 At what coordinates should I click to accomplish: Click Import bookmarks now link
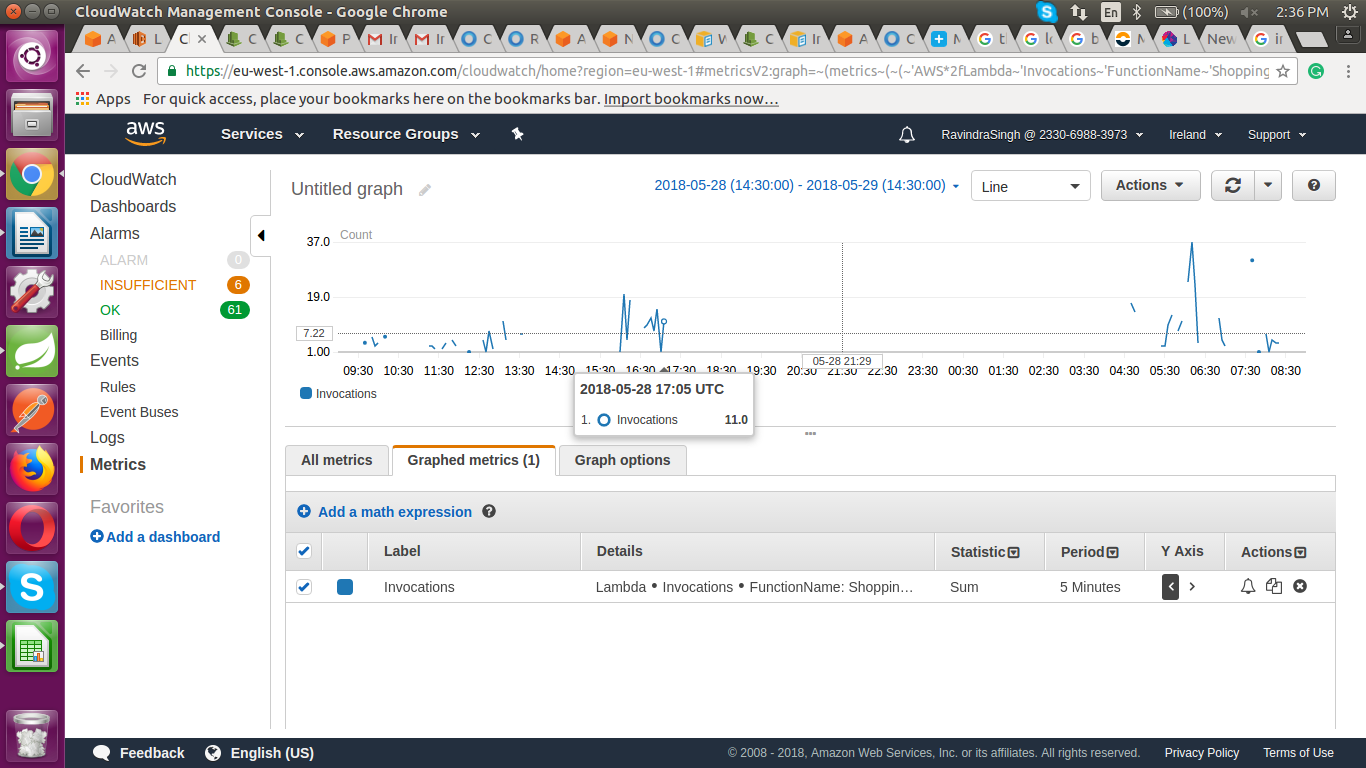pyautogui.click(x=691, y=99)
